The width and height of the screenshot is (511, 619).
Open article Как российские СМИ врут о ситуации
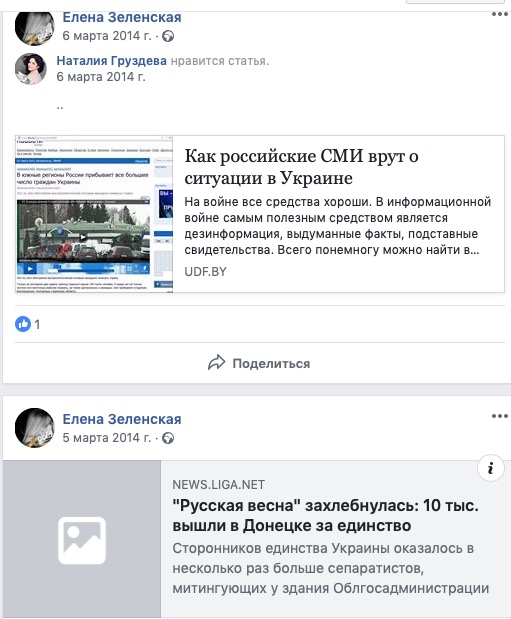click(301, 167)
